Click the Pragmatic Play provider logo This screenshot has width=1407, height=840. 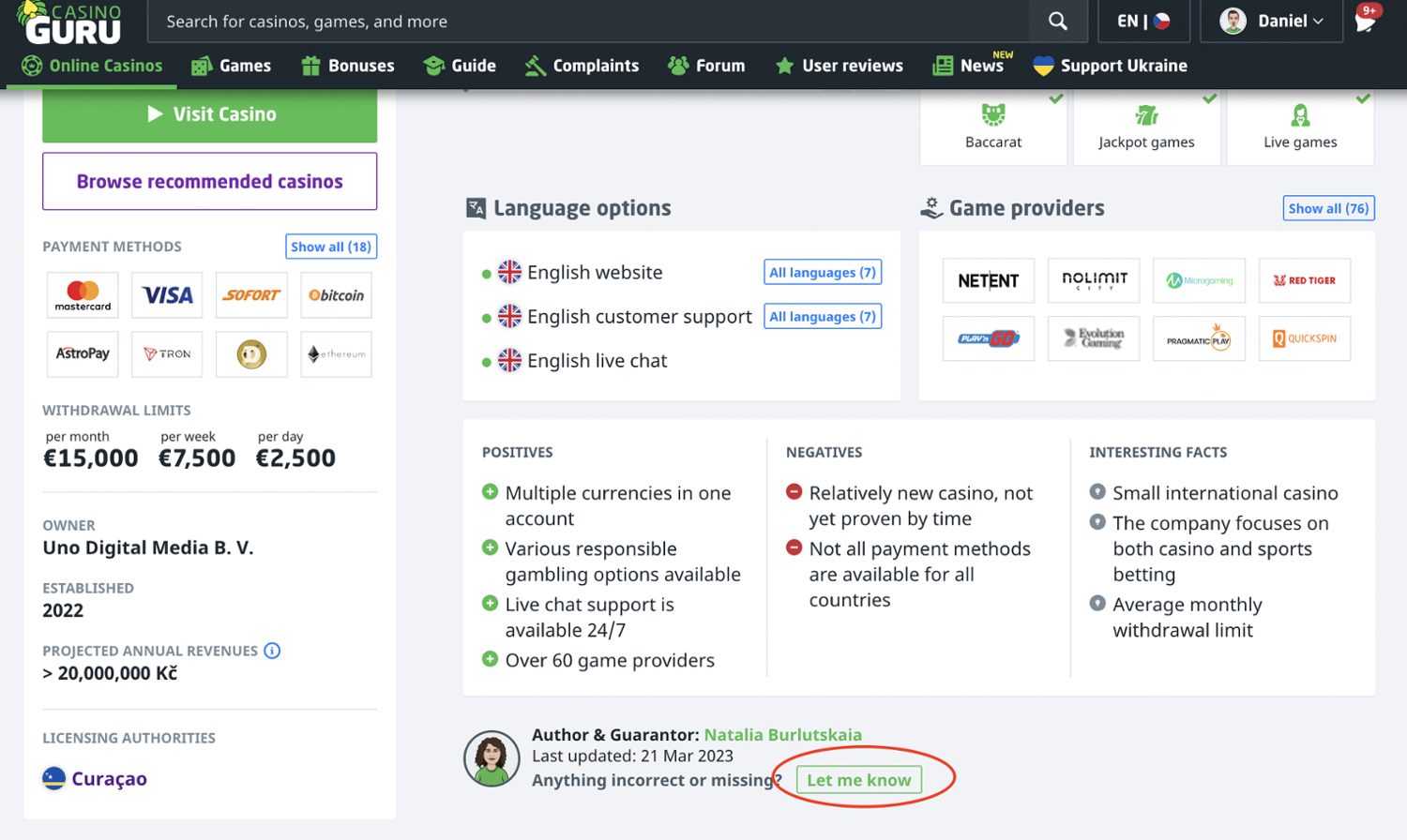point(1198,338)
